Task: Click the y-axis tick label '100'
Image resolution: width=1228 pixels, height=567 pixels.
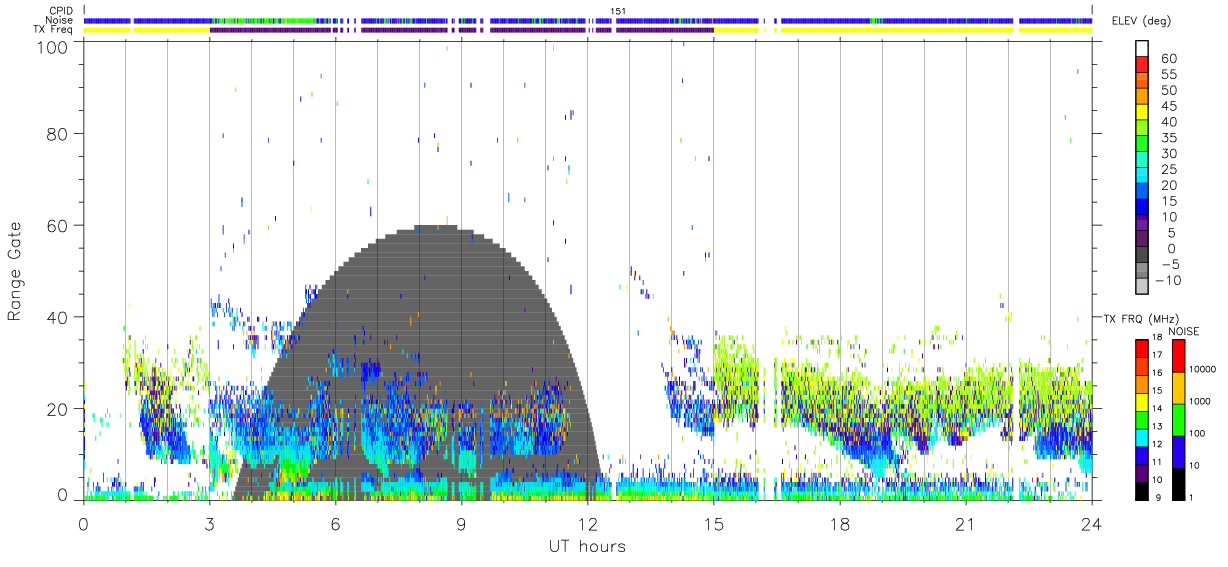Action: [x=54, y=47]
